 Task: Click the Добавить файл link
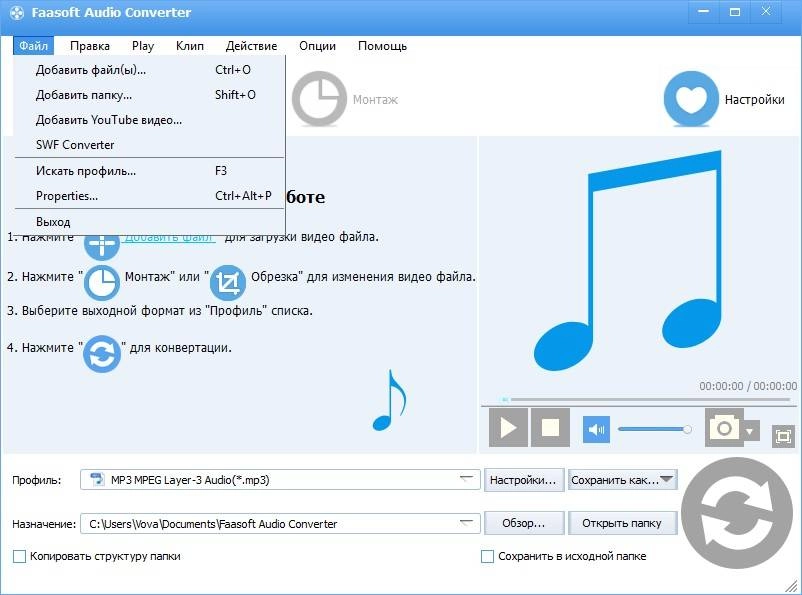pos(169,238)
